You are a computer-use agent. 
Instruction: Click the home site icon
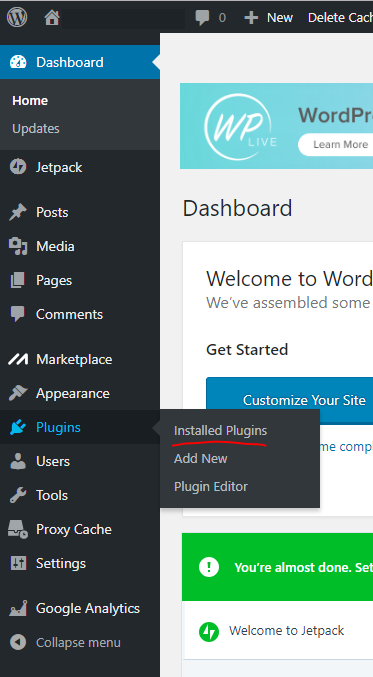[52, 18]
